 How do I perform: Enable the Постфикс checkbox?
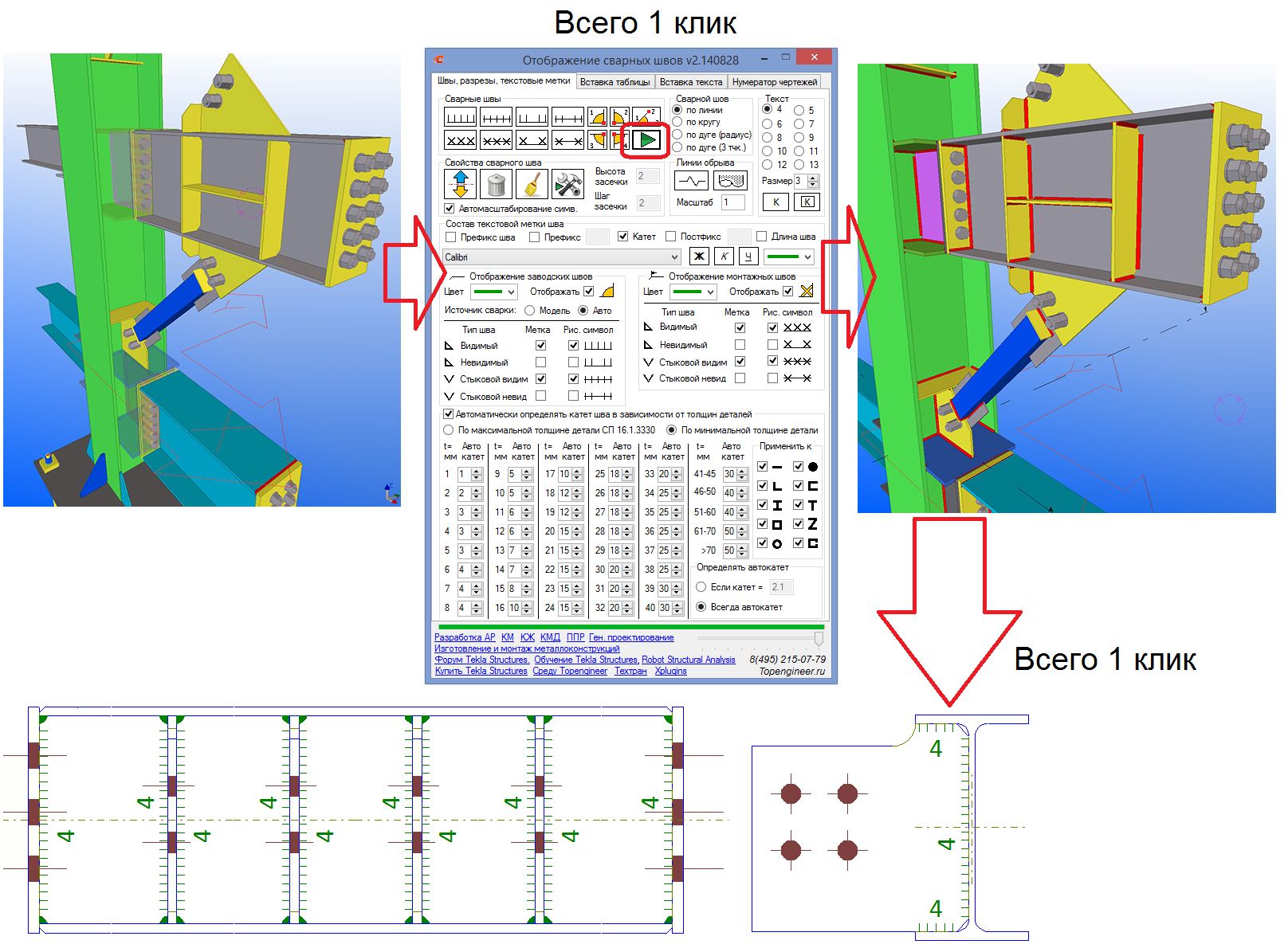coord(671,237)
